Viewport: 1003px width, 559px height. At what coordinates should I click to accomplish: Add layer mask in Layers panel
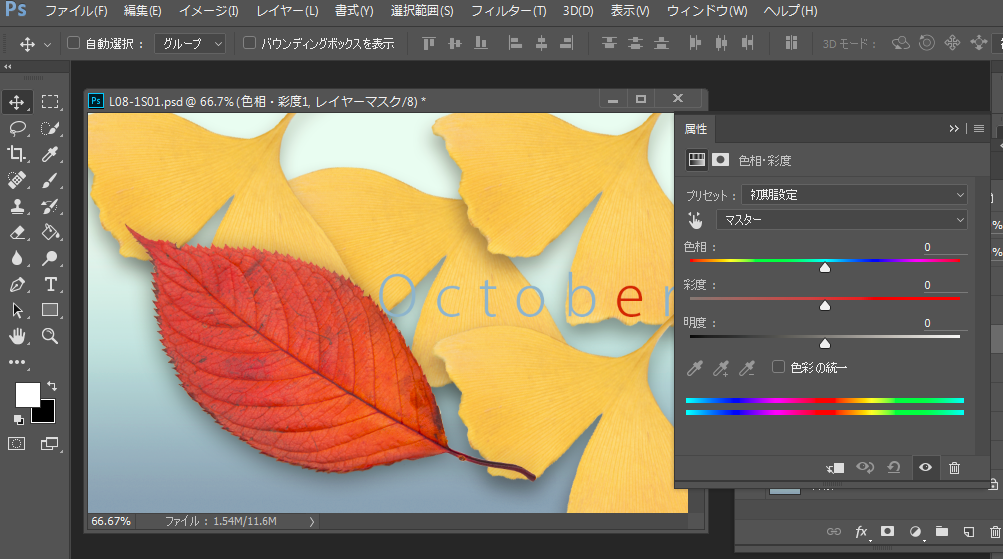(887, 531)
